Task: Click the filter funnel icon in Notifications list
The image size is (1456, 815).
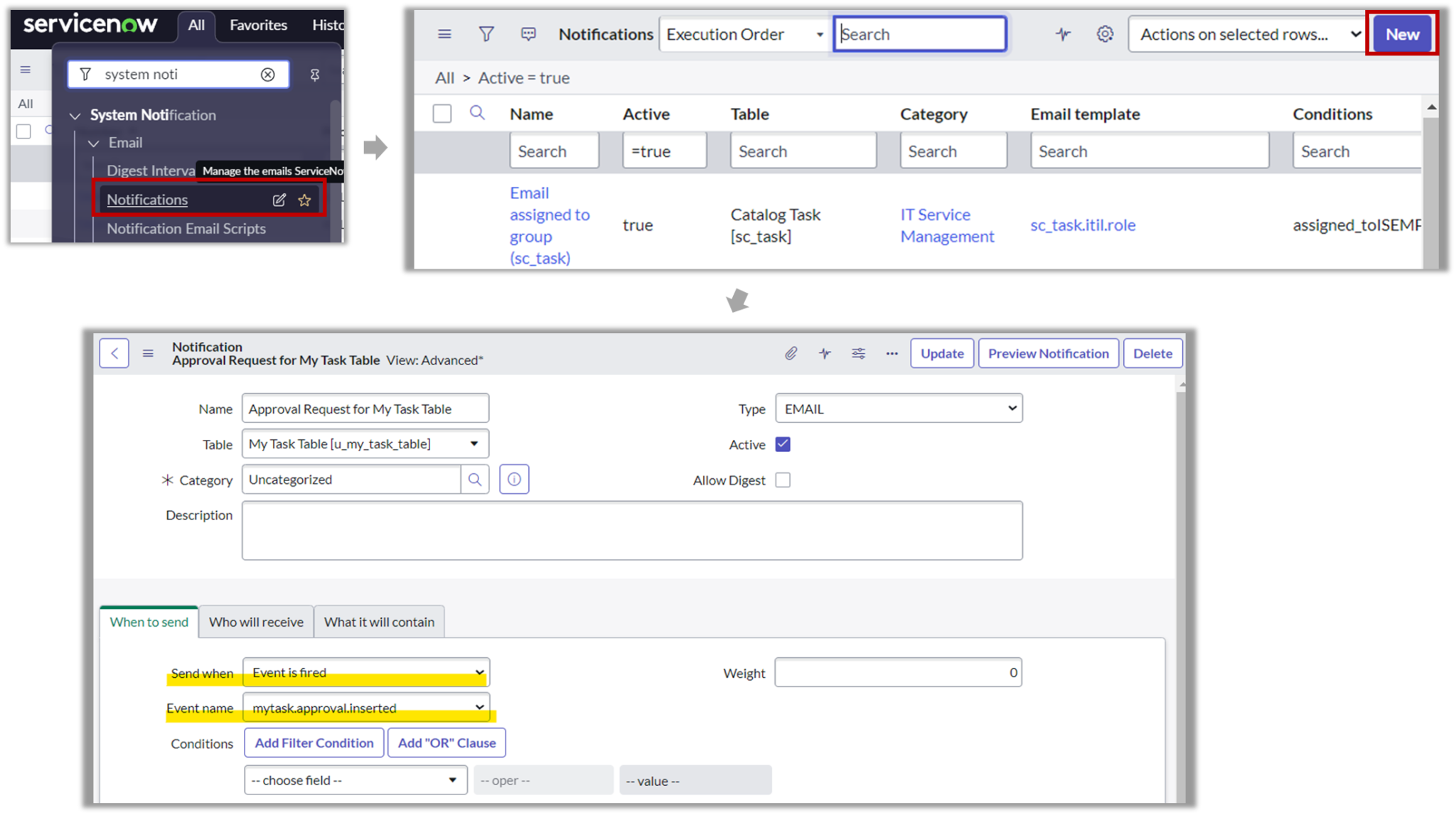Action: (486, 34)
